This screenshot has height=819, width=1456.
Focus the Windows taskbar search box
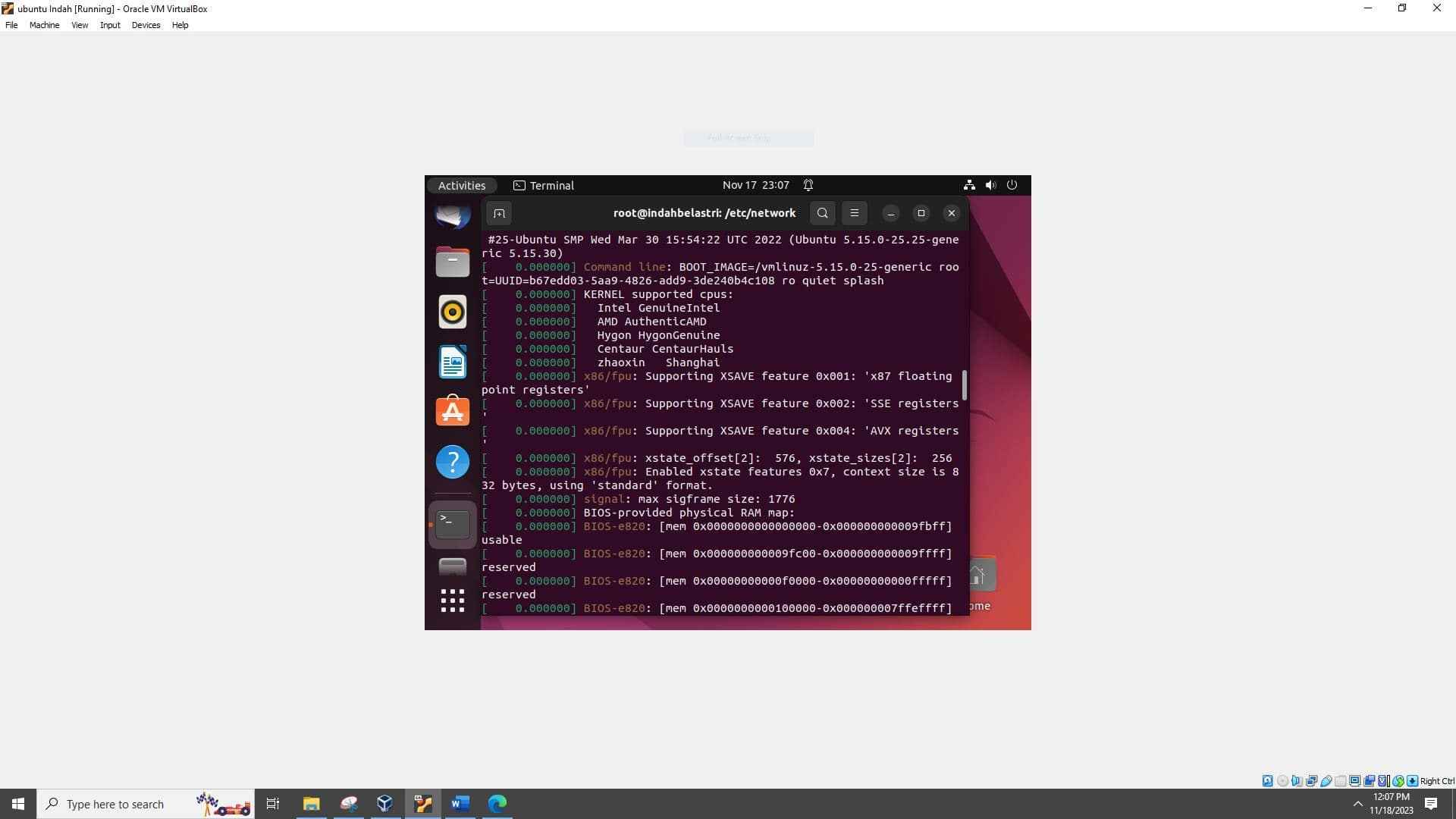click(146, 804)
